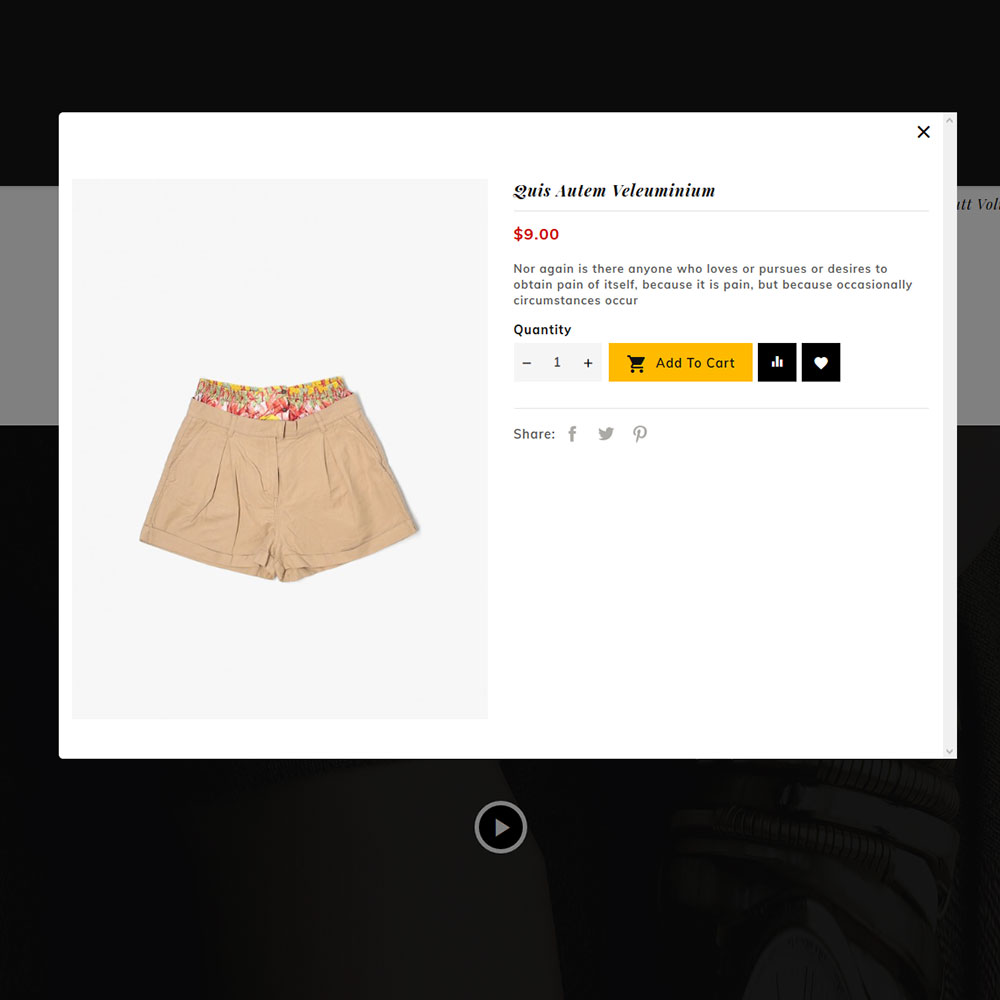This screenshot has height=1000, width=1000.
Task: Click the modal scrollbar up arrow
Action: point(950,120)
